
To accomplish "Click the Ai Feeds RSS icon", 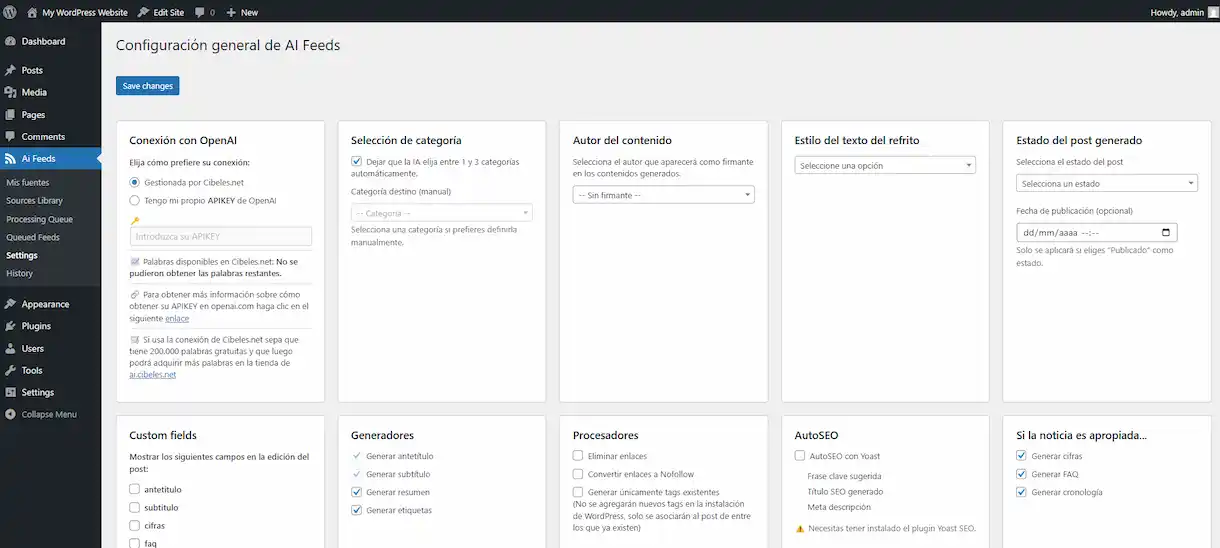I will point(10,159).
